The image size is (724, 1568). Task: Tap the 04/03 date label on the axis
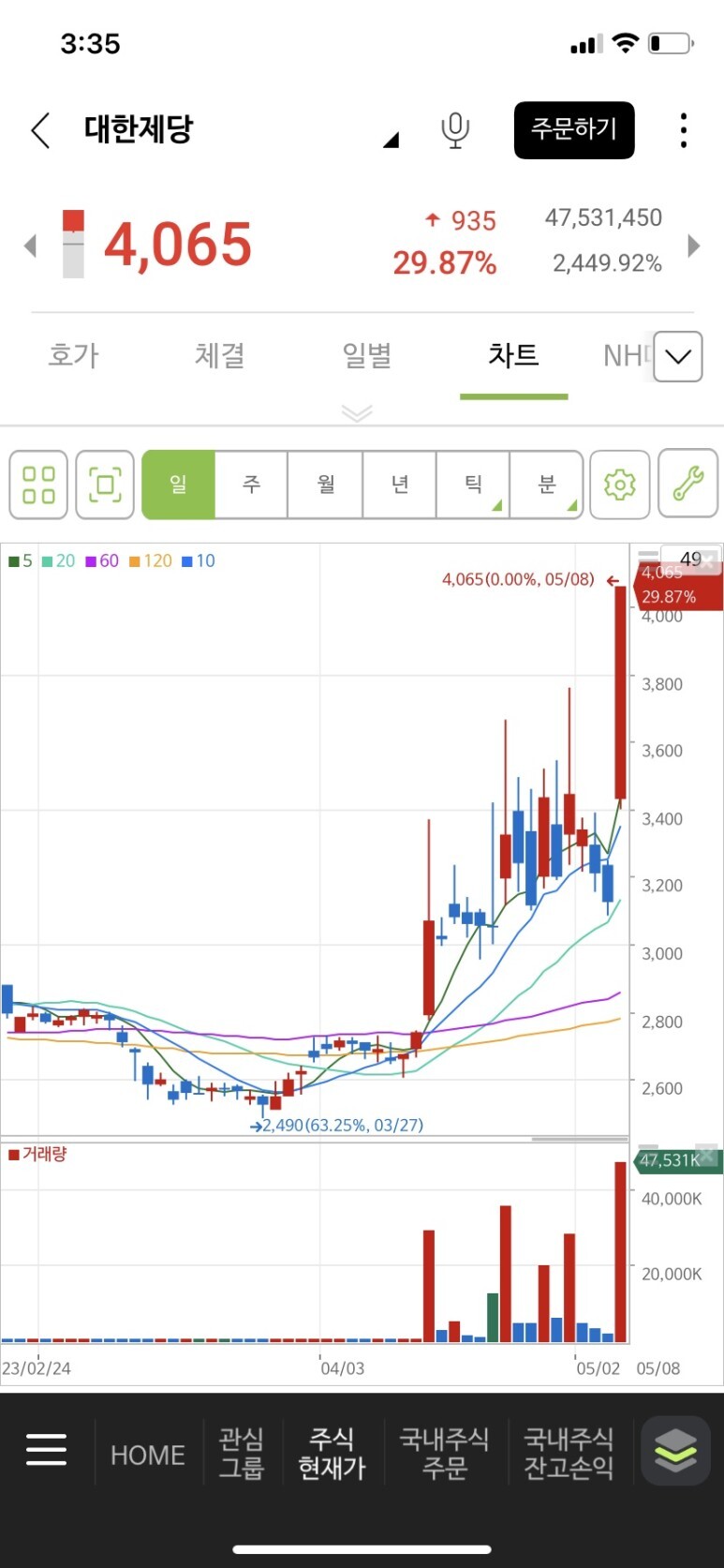343,1368
